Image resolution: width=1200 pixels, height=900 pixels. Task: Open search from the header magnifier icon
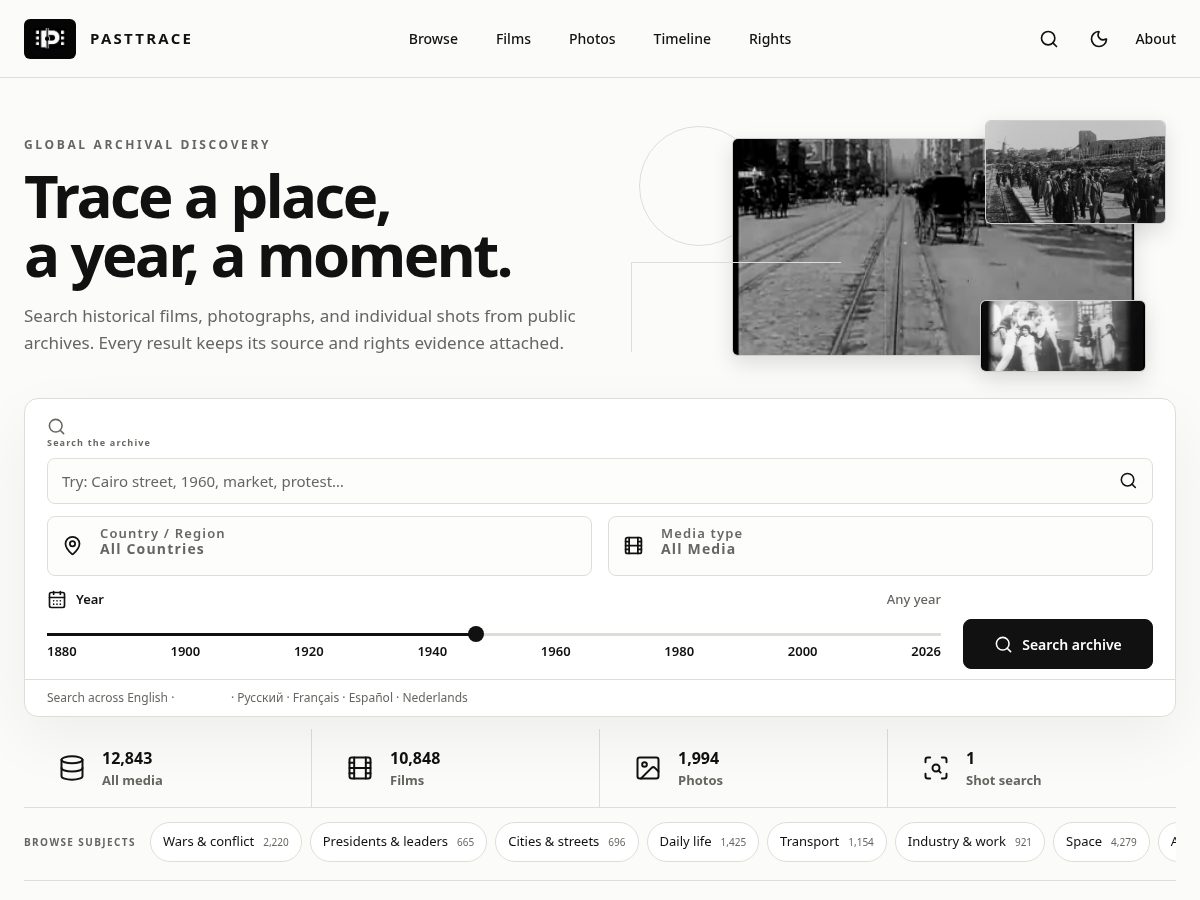point(1049,39)
